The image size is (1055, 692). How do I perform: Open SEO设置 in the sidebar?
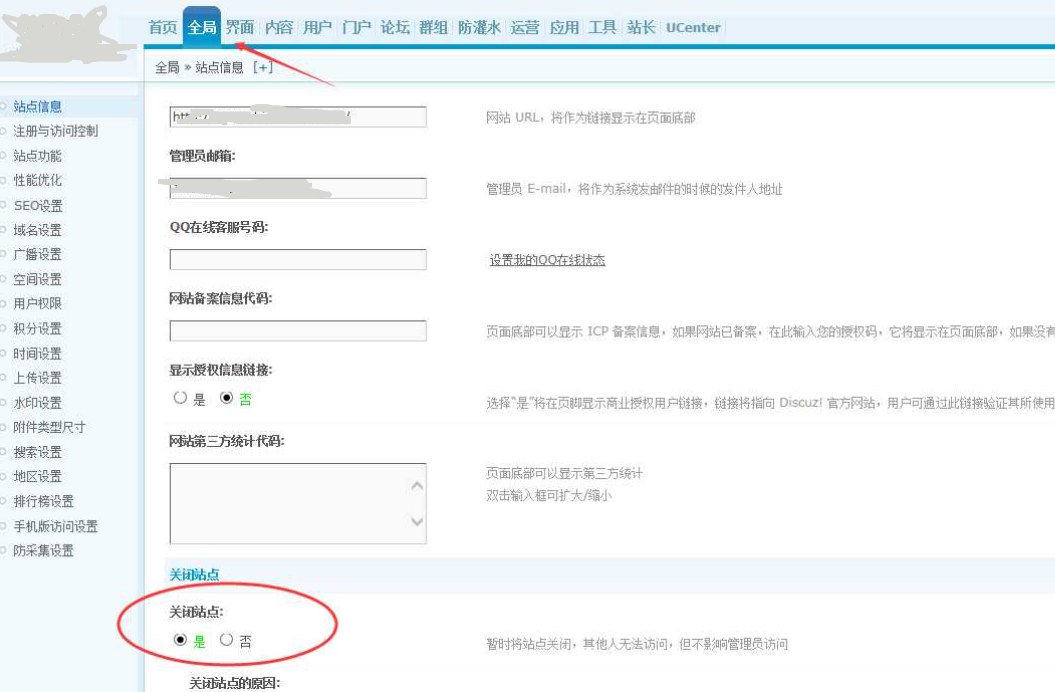(x=38, y=205)
